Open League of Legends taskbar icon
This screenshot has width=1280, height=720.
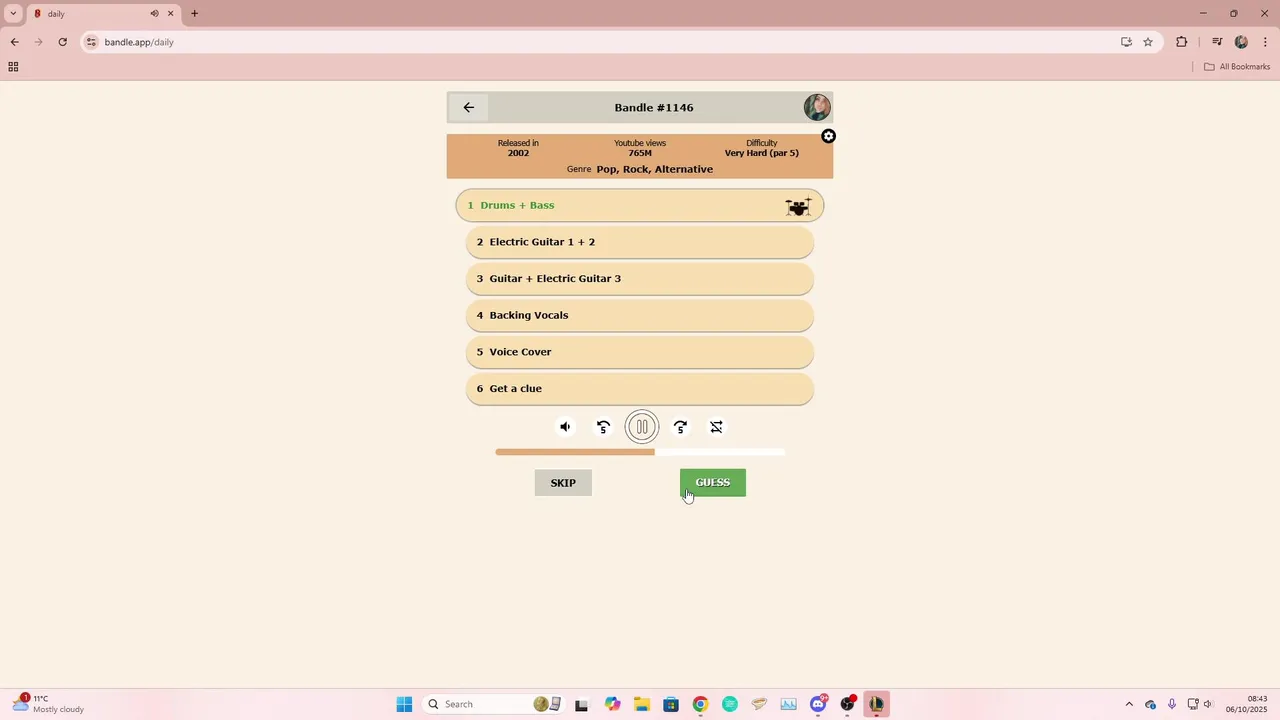click(877, 704)
